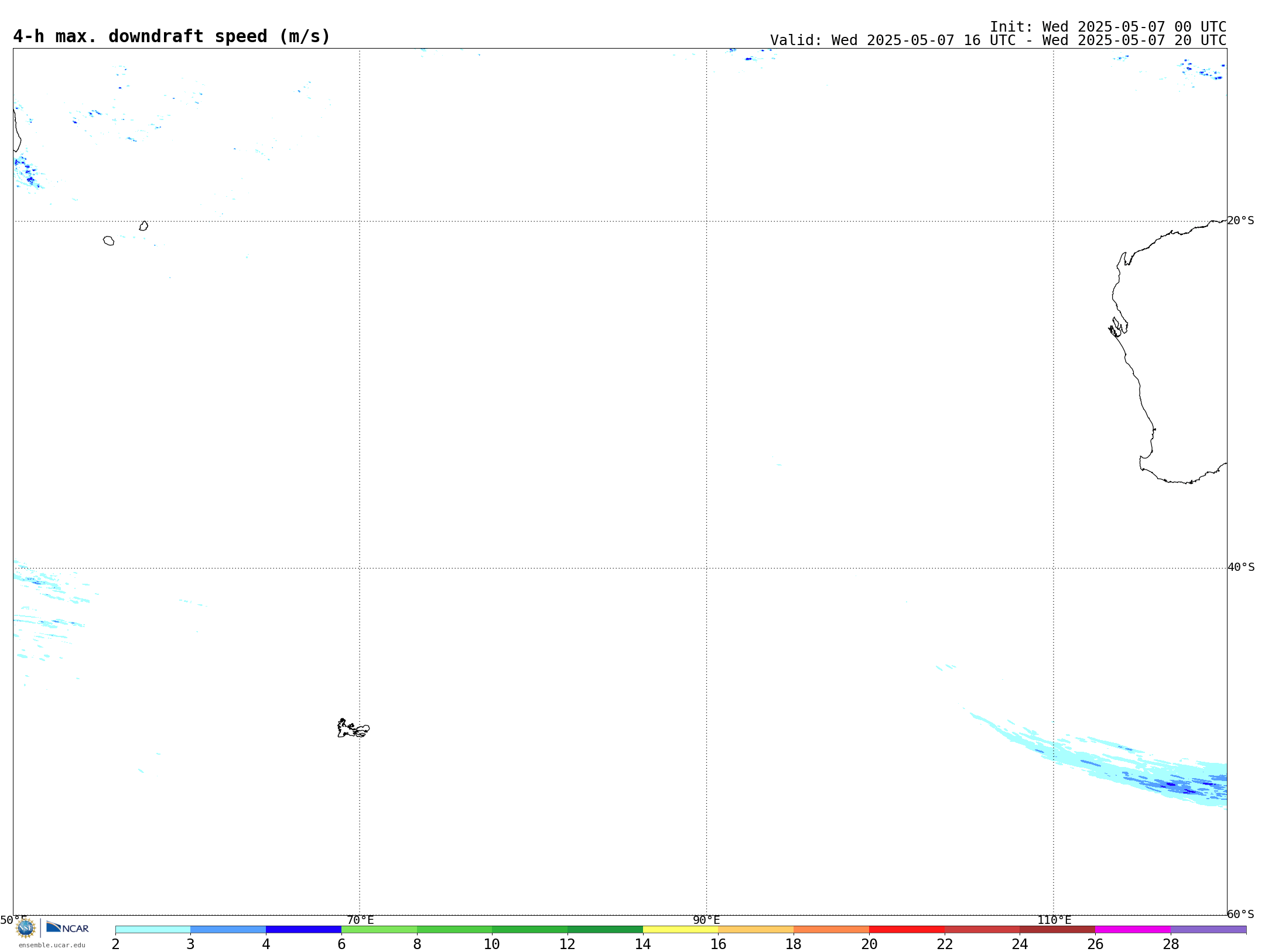
Task: Click the NSF logo icon
Action: pos(26,927)
